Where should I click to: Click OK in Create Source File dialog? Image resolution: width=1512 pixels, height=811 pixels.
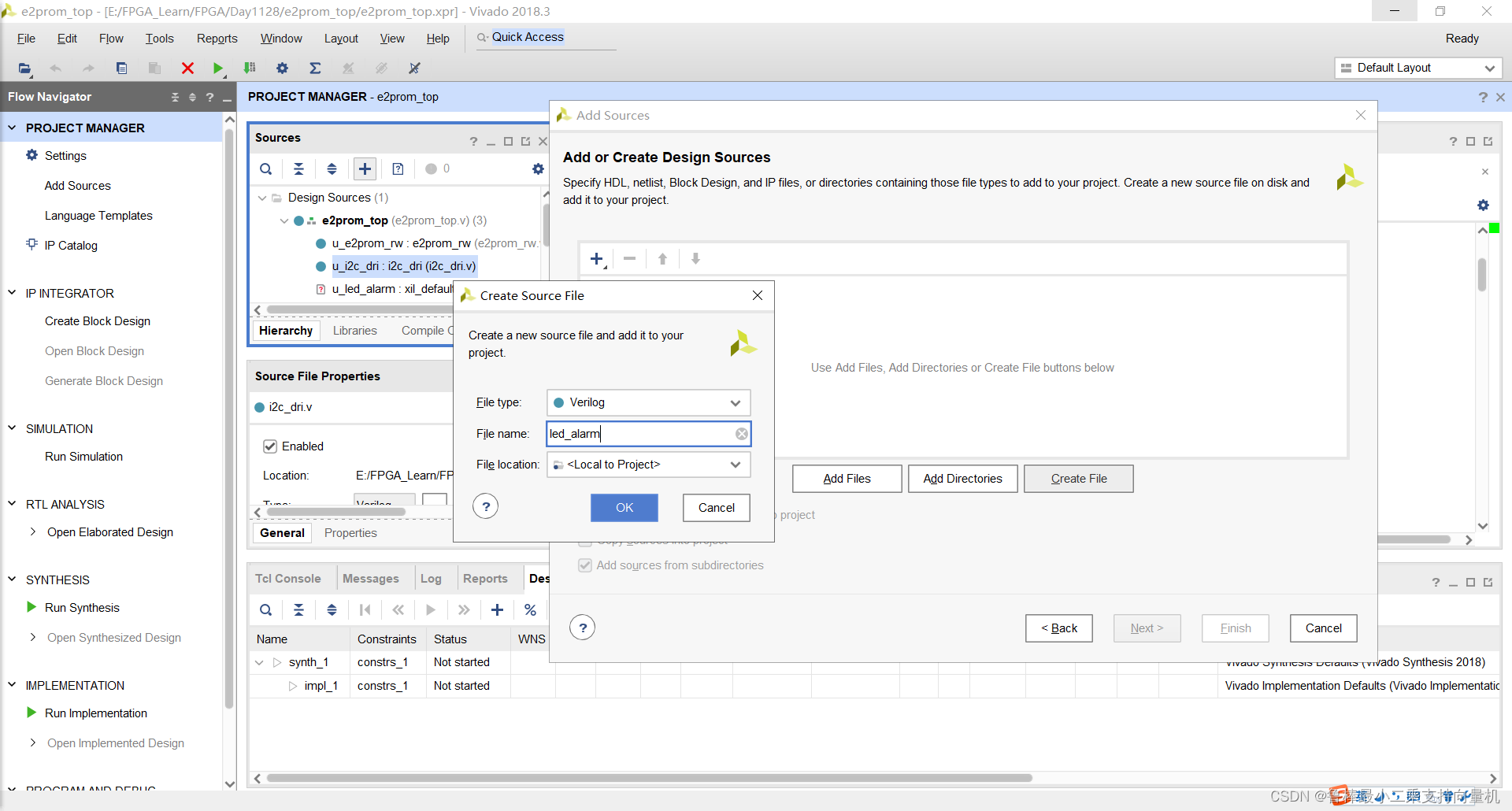[624, 508]
